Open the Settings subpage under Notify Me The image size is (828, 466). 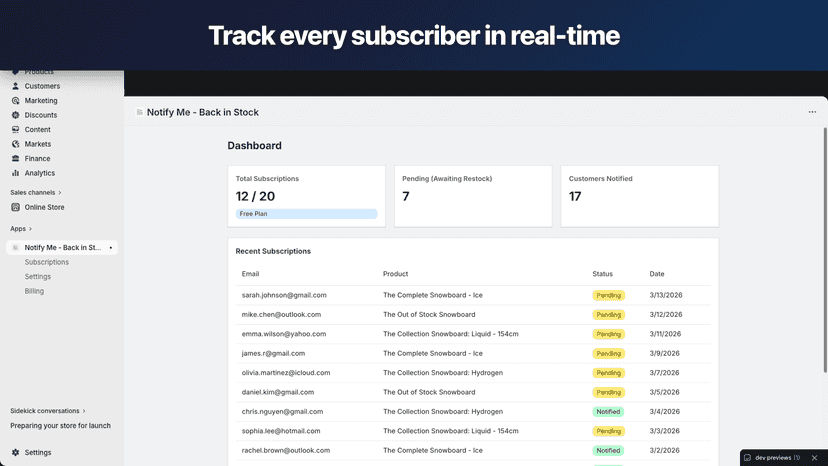click(x=37, y=276)
